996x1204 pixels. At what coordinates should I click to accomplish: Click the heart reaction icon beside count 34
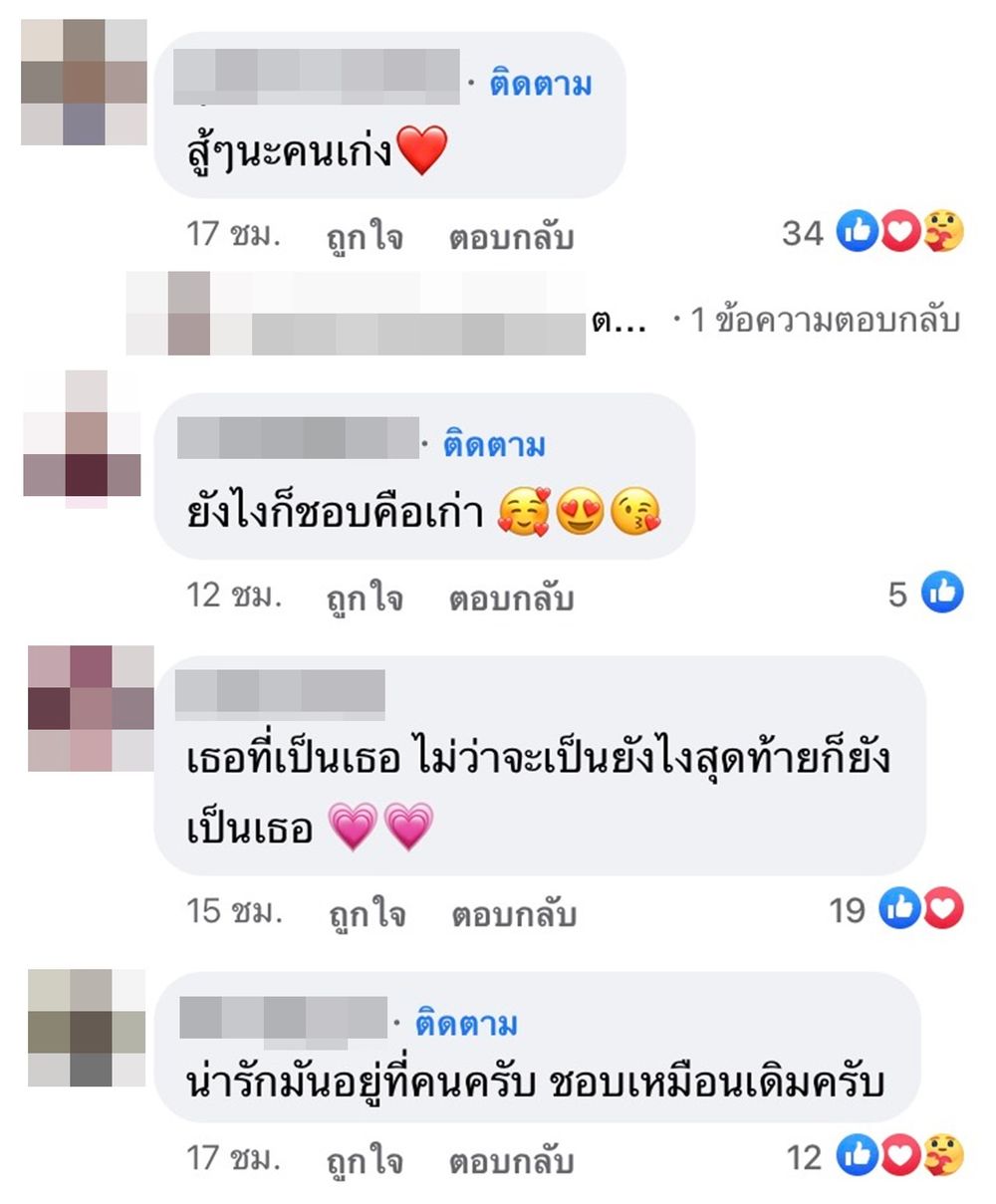click(898, 232)
